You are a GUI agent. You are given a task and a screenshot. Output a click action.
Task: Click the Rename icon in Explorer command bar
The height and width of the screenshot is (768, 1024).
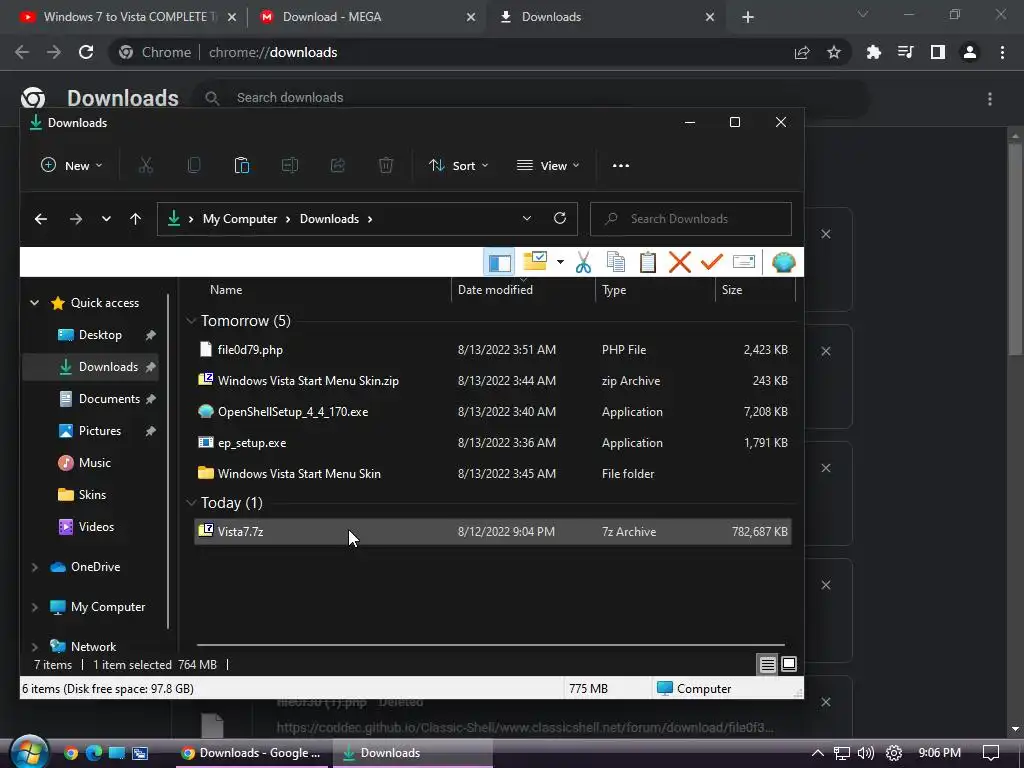click(x=290, y=166)
